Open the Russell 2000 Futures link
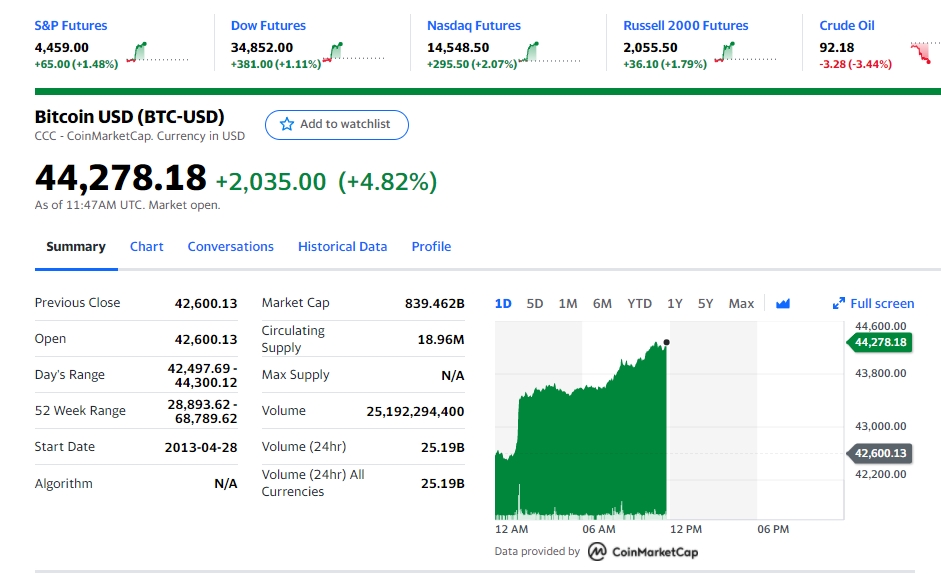 pyautogui.click(x=685, y=26)
